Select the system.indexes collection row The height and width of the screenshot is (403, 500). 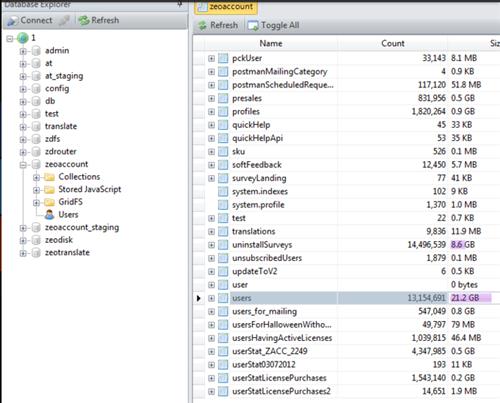[x=346, y=191]
